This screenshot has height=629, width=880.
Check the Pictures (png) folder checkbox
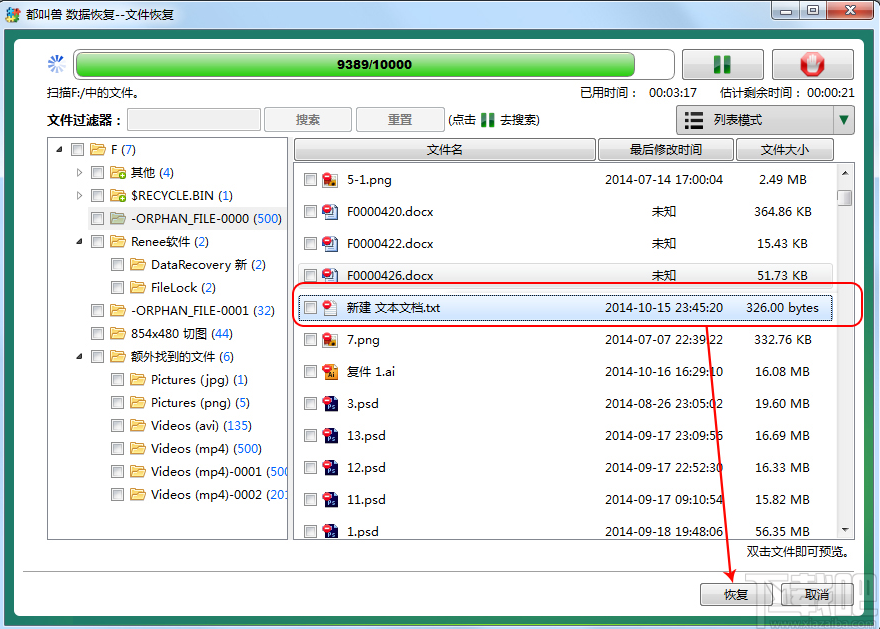tap(117, 402)
